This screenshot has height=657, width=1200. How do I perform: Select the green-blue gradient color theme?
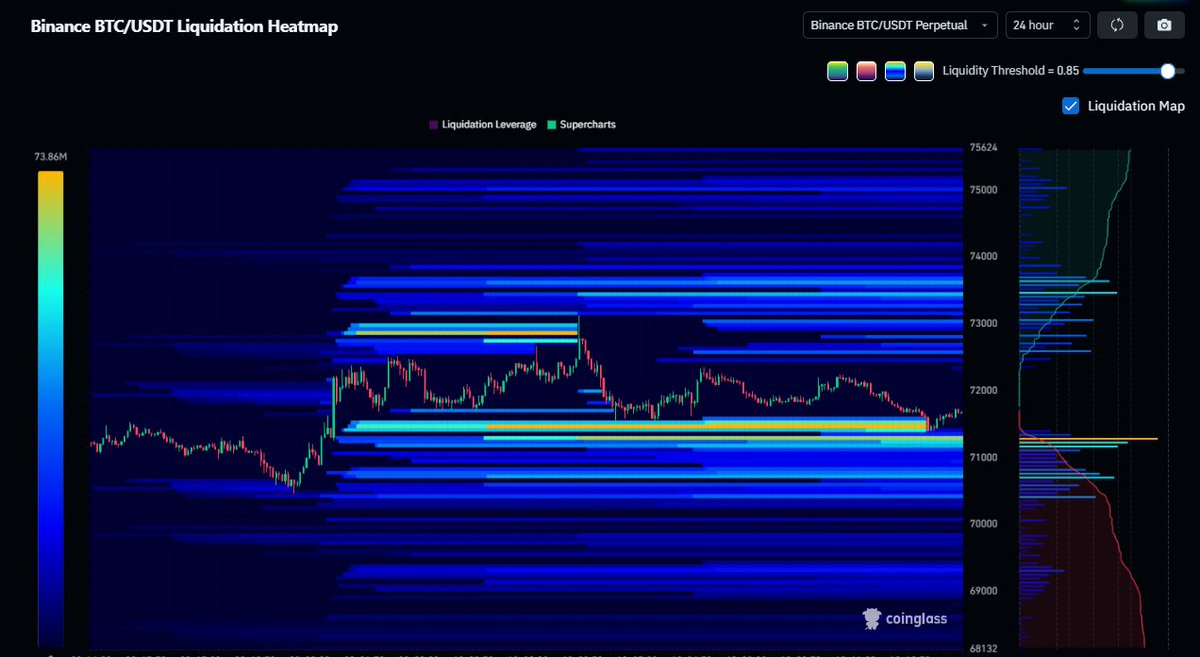837,71
